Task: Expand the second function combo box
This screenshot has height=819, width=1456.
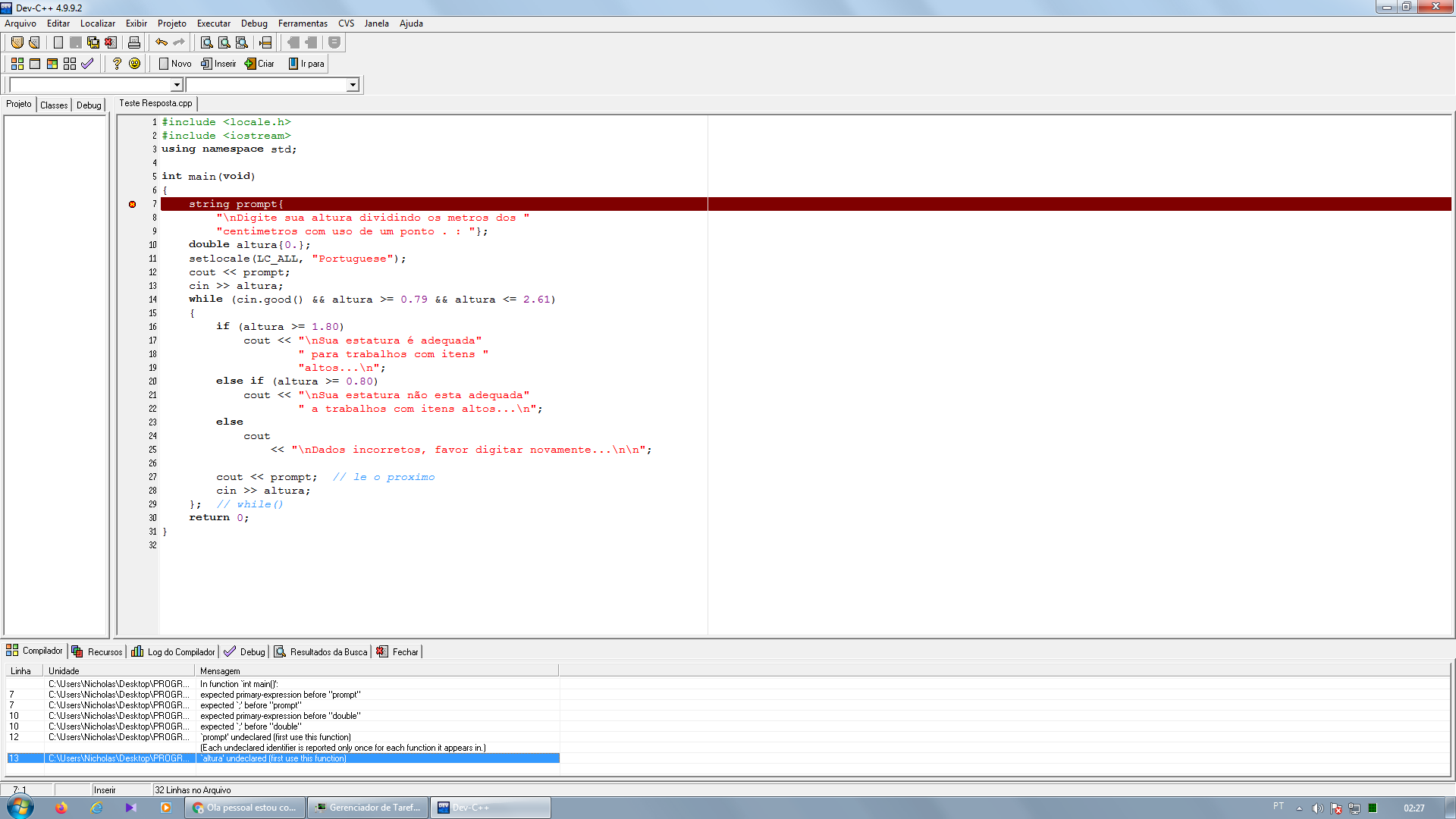Action: coord(353,85)
